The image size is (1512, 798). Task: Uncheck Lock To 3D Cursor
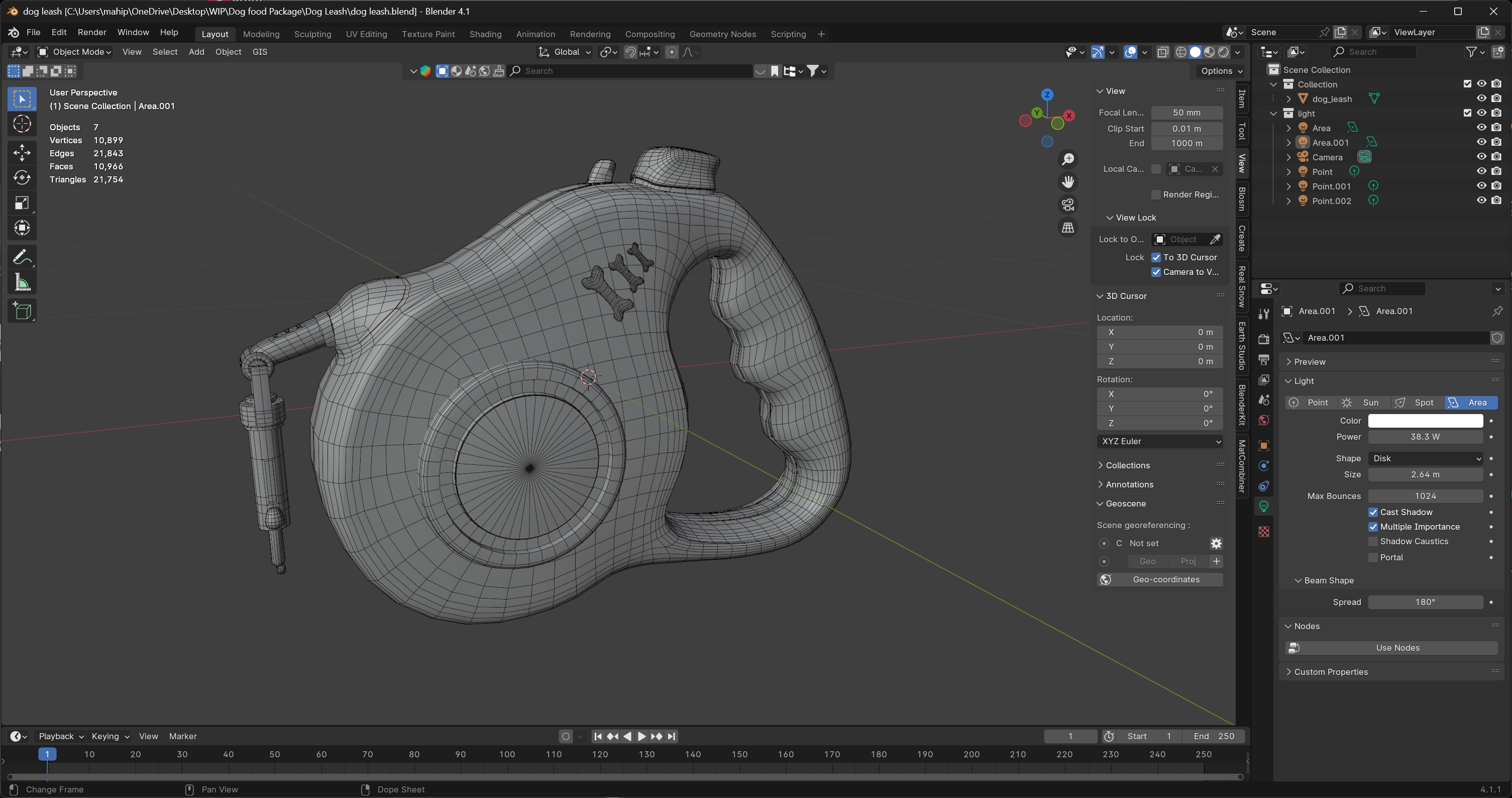[x=1156, y=257]
